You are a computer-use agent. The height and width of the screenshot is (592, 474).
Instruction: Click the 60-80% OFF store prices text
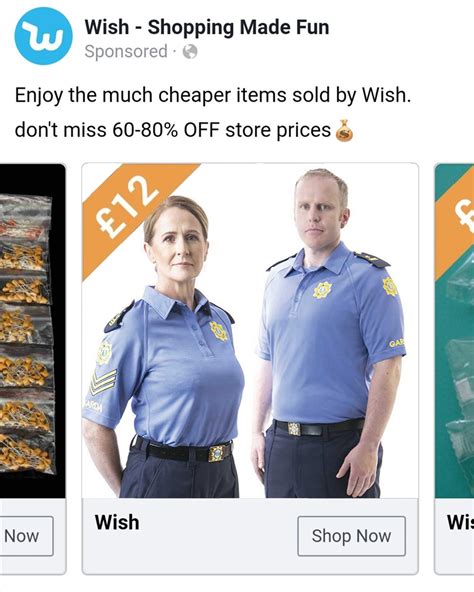point(221,130)
